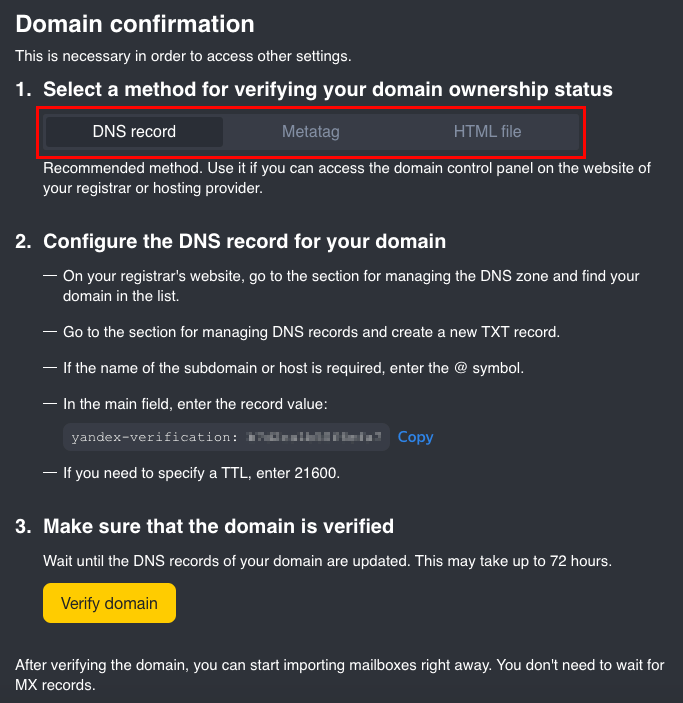Click the TTL 21600 instruction line
This screenshot has height=703, width=683.
[201, 473]
